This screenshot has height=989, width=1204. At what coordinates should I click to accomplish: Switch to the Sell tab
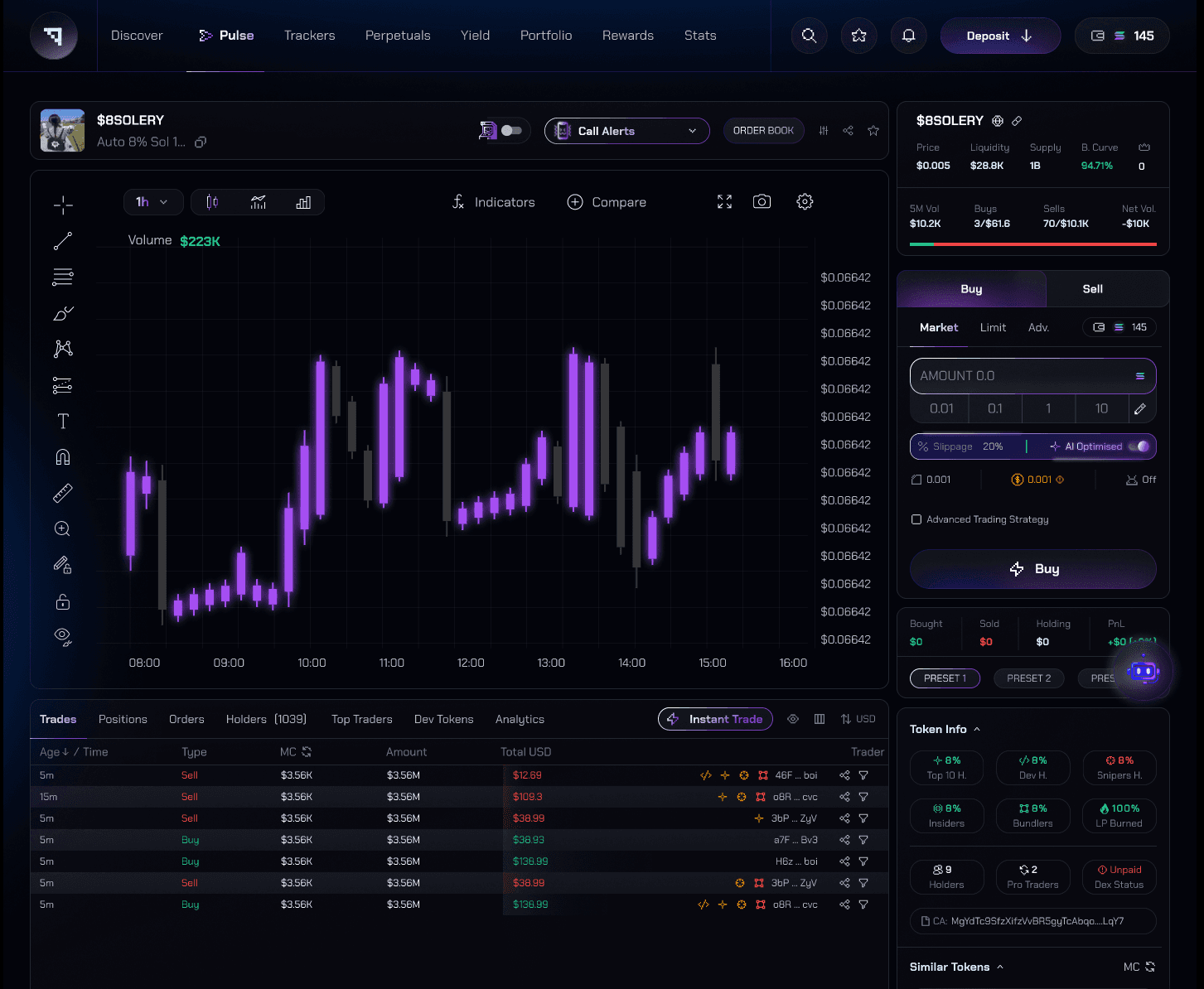click(x=1092, y=289)
